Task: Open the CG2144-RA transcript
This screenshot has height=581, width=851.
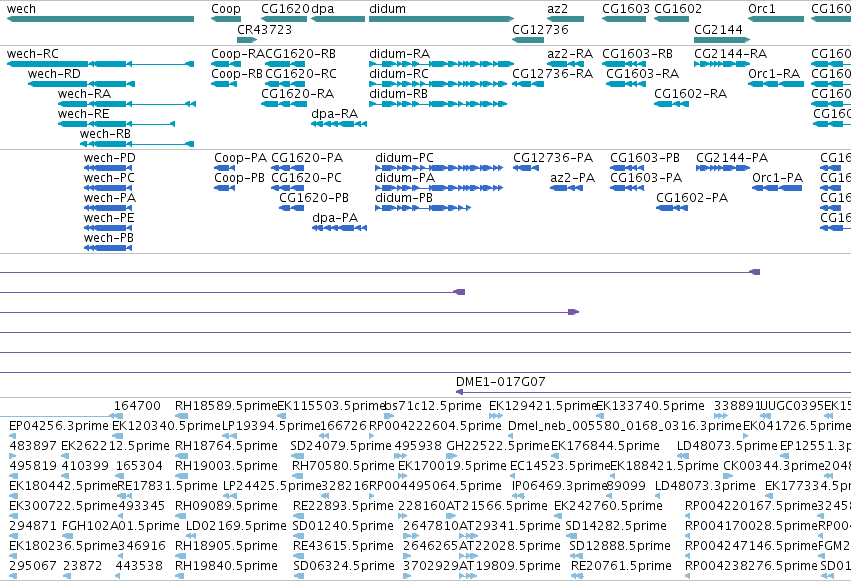Action: 722,64
